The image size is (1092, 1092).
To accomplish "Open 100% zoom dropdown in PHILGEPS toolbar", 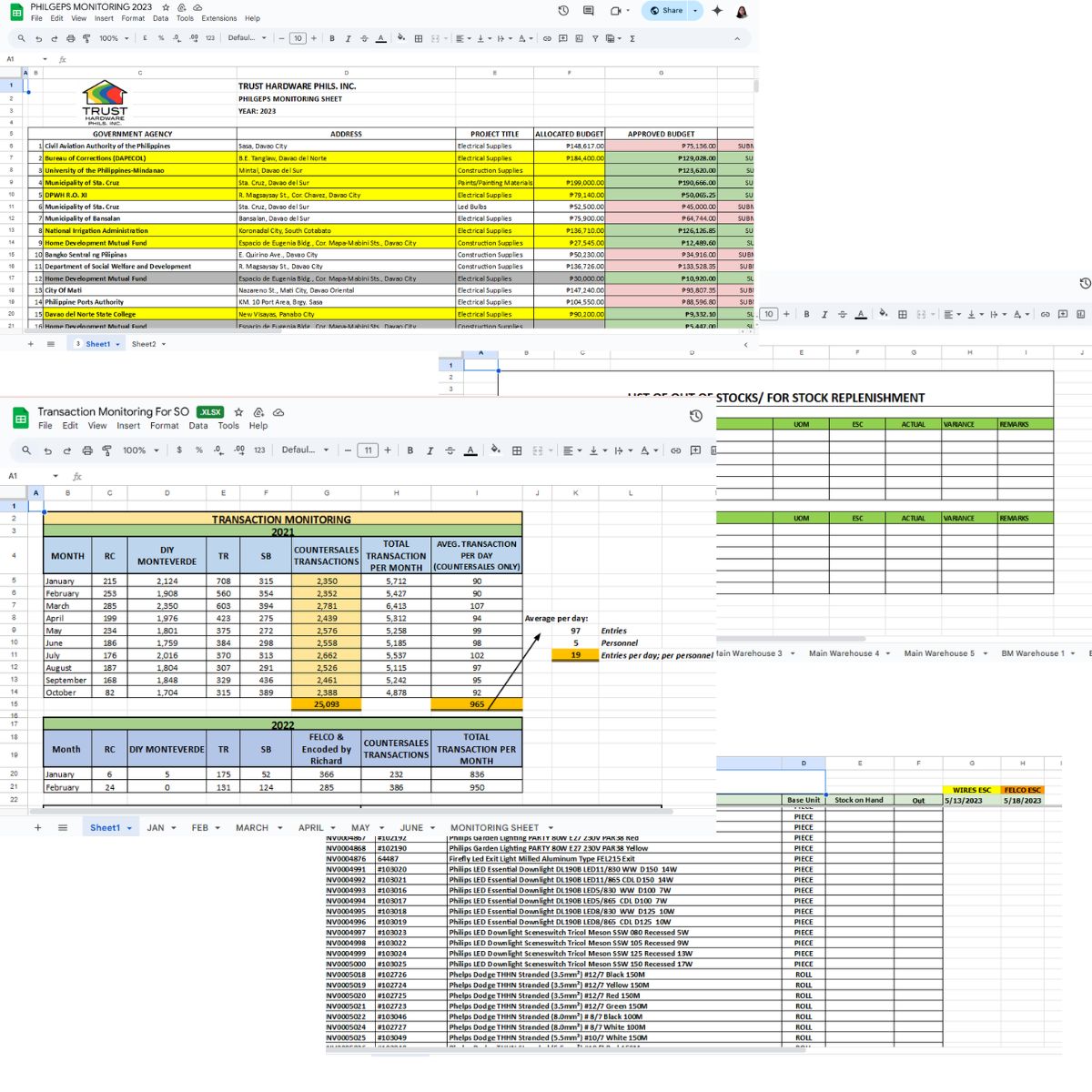I will pos(114,38).
